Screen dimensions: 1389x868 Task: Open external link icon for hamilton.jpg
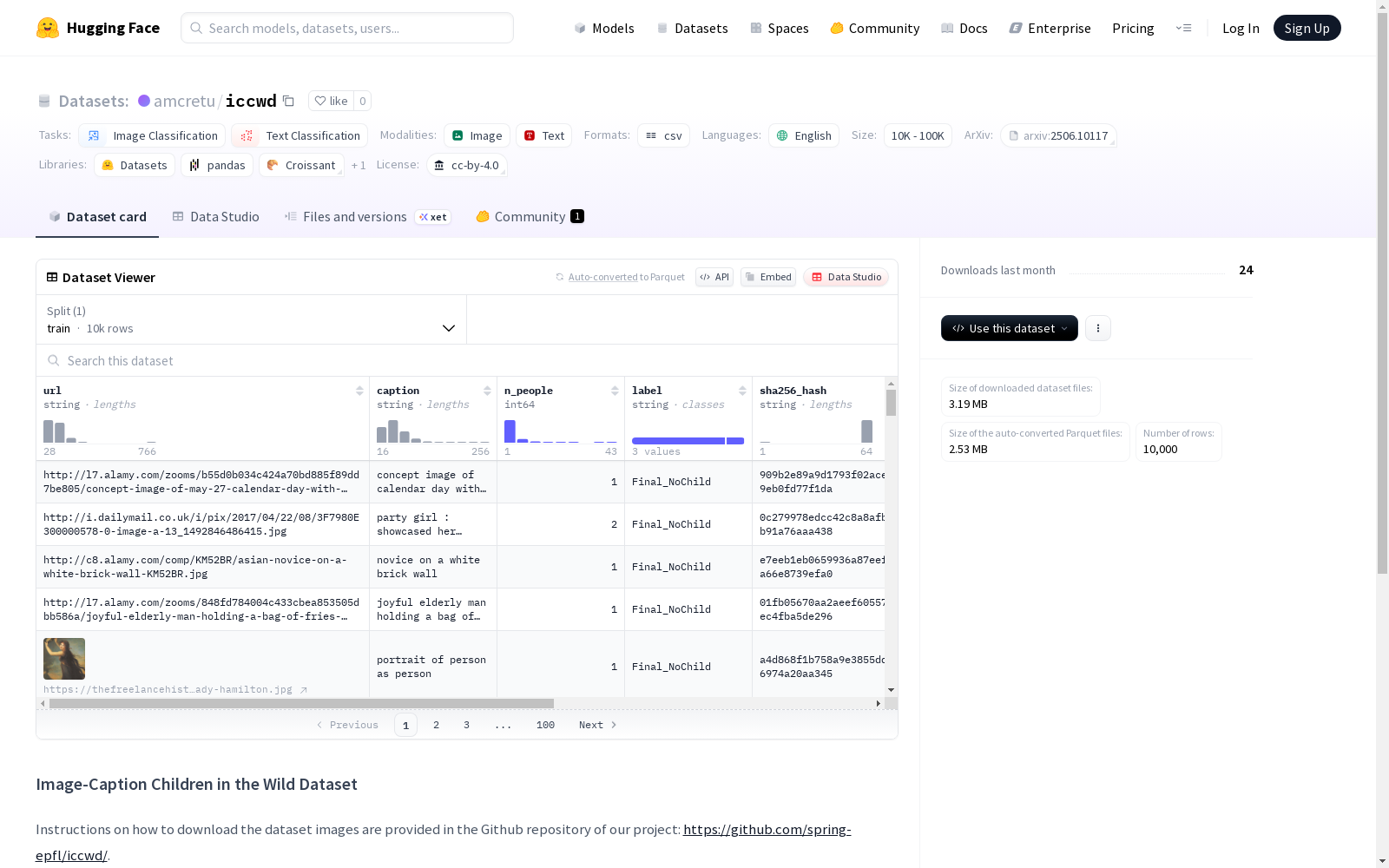coord(304,690)
